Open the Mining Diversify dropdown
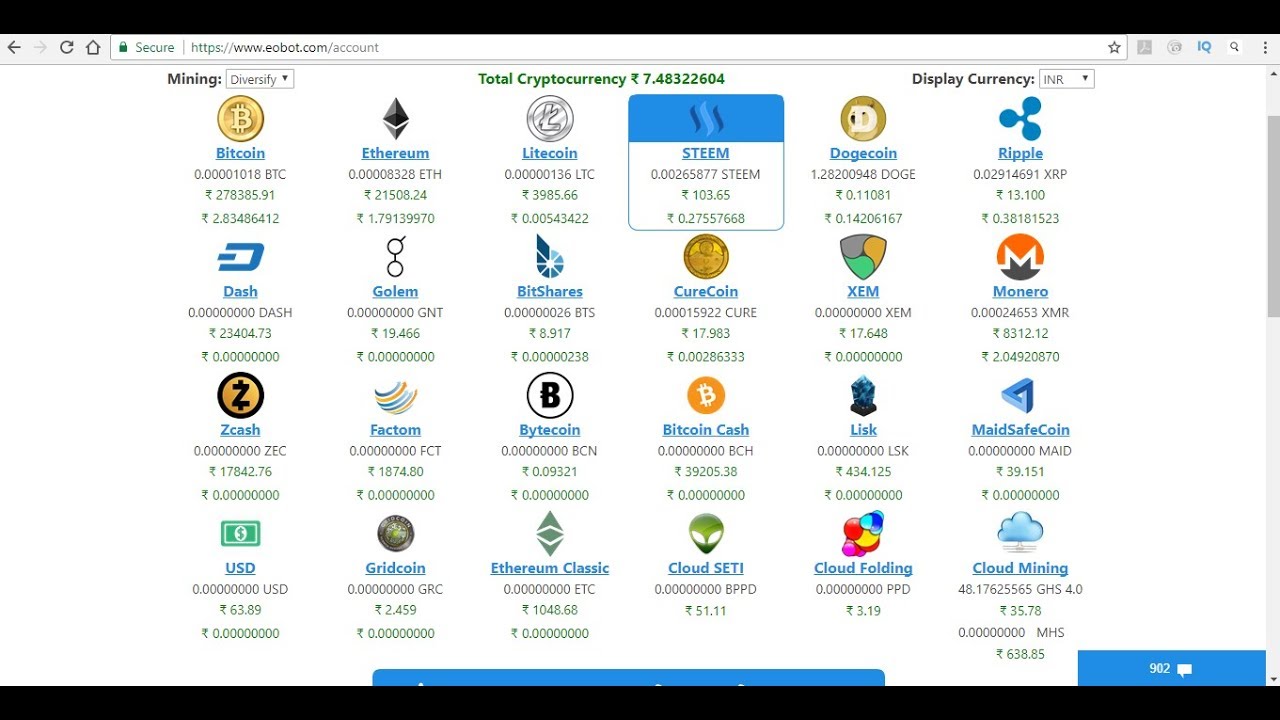Image resolution: width=1280 pixels, height=720 pixels. (x=259, y=79)
